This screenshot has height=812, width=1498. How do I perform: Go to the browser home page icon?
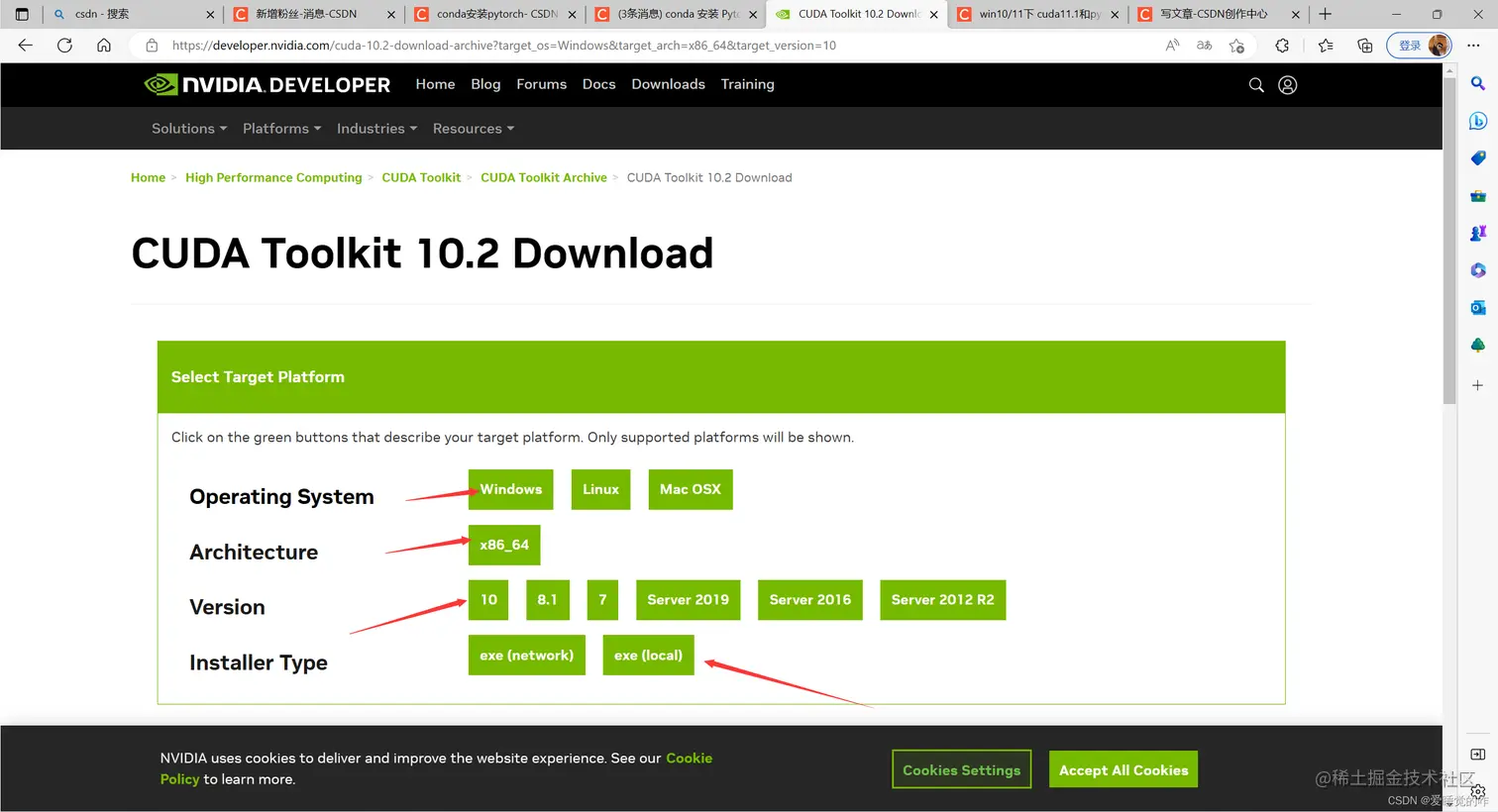(104, 46)
